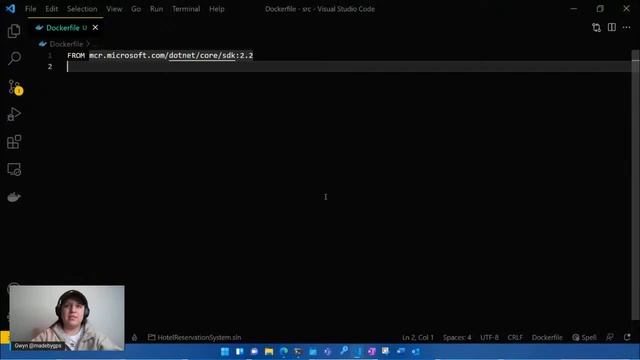
Task: Change indentation via Spaces: 4 status item
Action: (457, 338)
